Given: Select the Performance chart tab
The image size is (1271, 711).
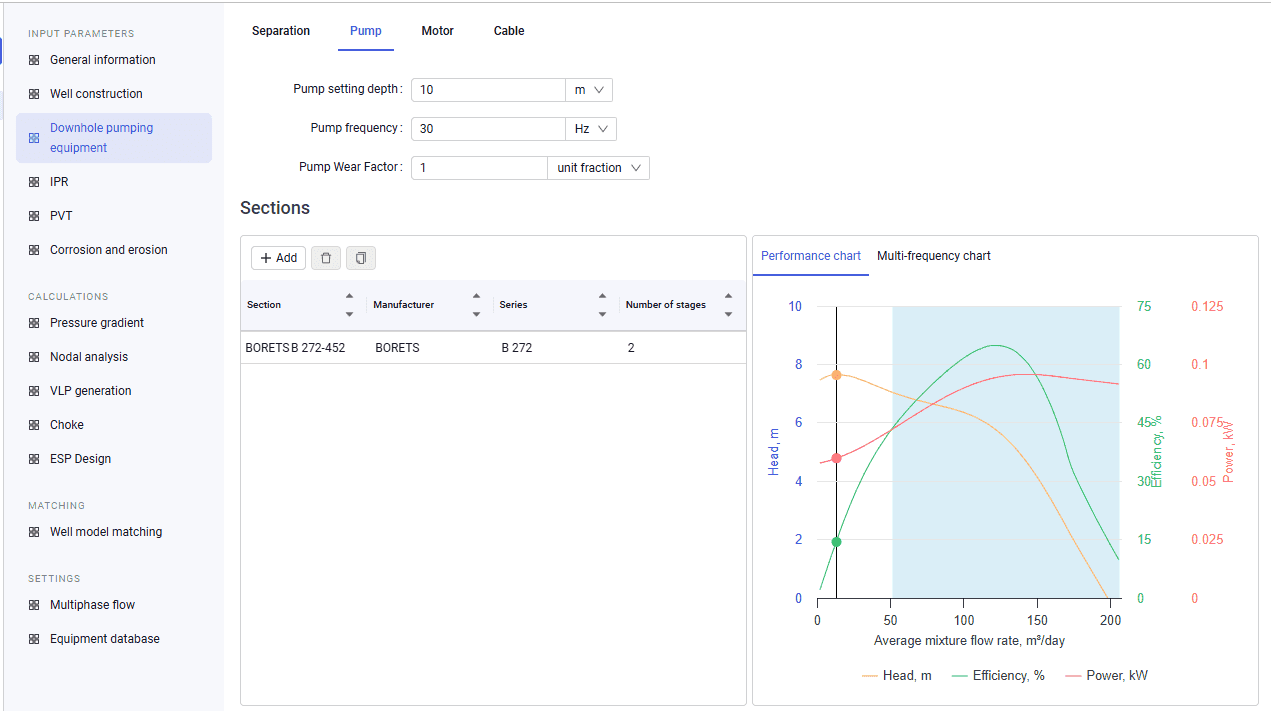Looking at the screenshot, I should pyautogui.click(x=811, y=256).
